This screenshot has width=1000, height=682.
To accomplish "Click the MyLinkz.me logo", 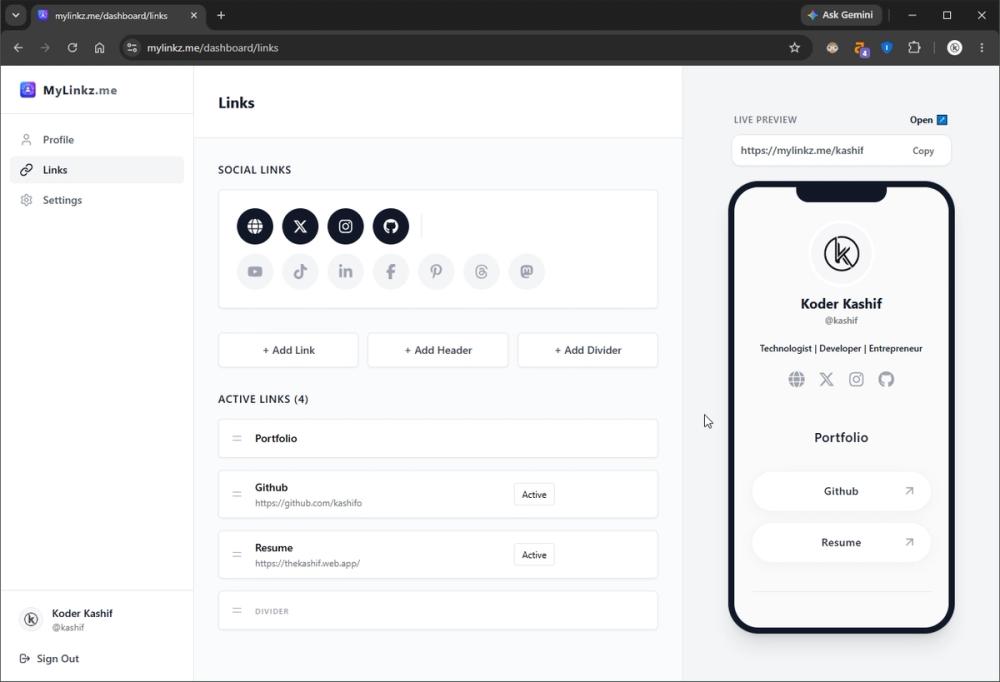I will click(x=68, y=90).
